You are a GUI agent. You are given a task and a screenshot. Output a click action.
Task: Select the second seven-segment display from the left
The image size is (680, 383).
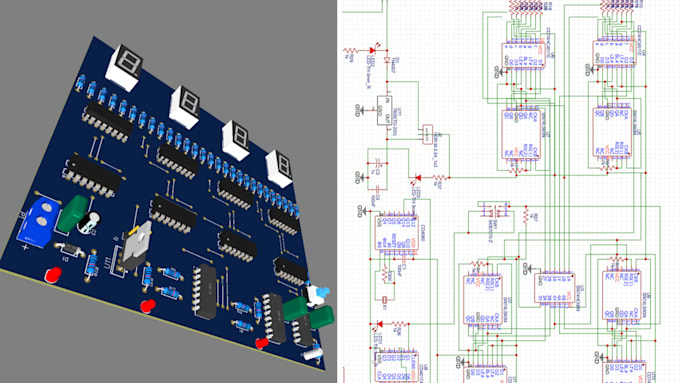click(x=185, y=107)
